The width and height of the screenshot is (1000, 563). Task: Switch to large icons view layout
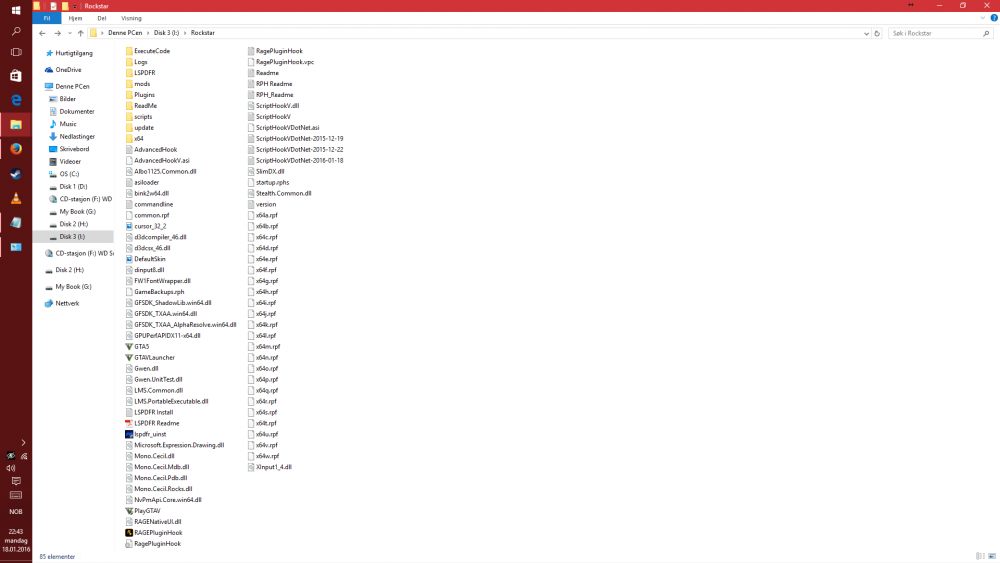tap(992, 557)
